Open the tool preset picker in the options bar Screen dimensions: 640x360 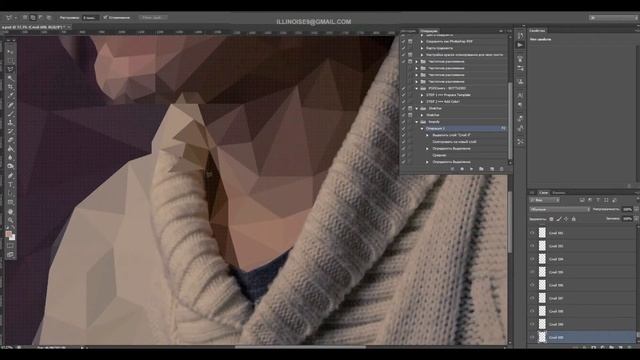click(10, 18)
